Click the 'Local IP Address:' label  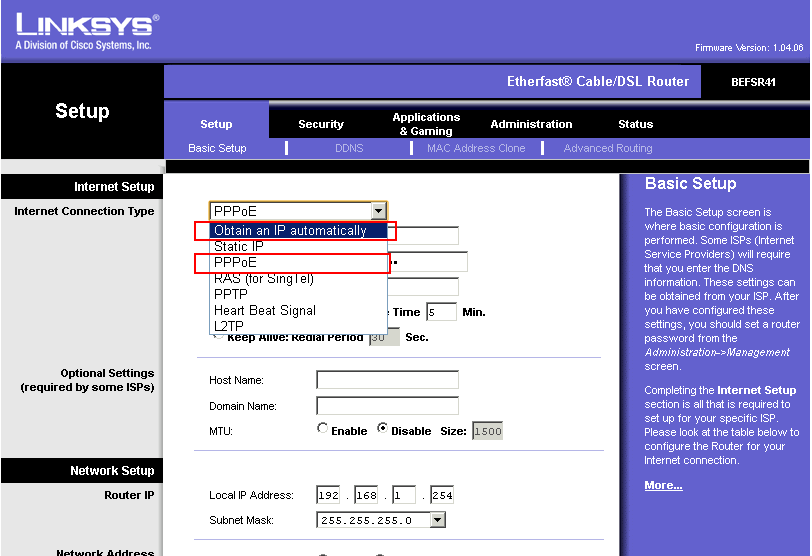(x=251, y=495)
